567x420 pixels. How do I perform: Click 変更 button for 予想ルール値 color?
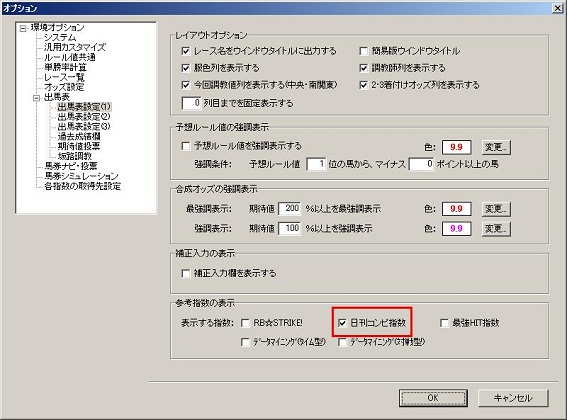[496, 147]
